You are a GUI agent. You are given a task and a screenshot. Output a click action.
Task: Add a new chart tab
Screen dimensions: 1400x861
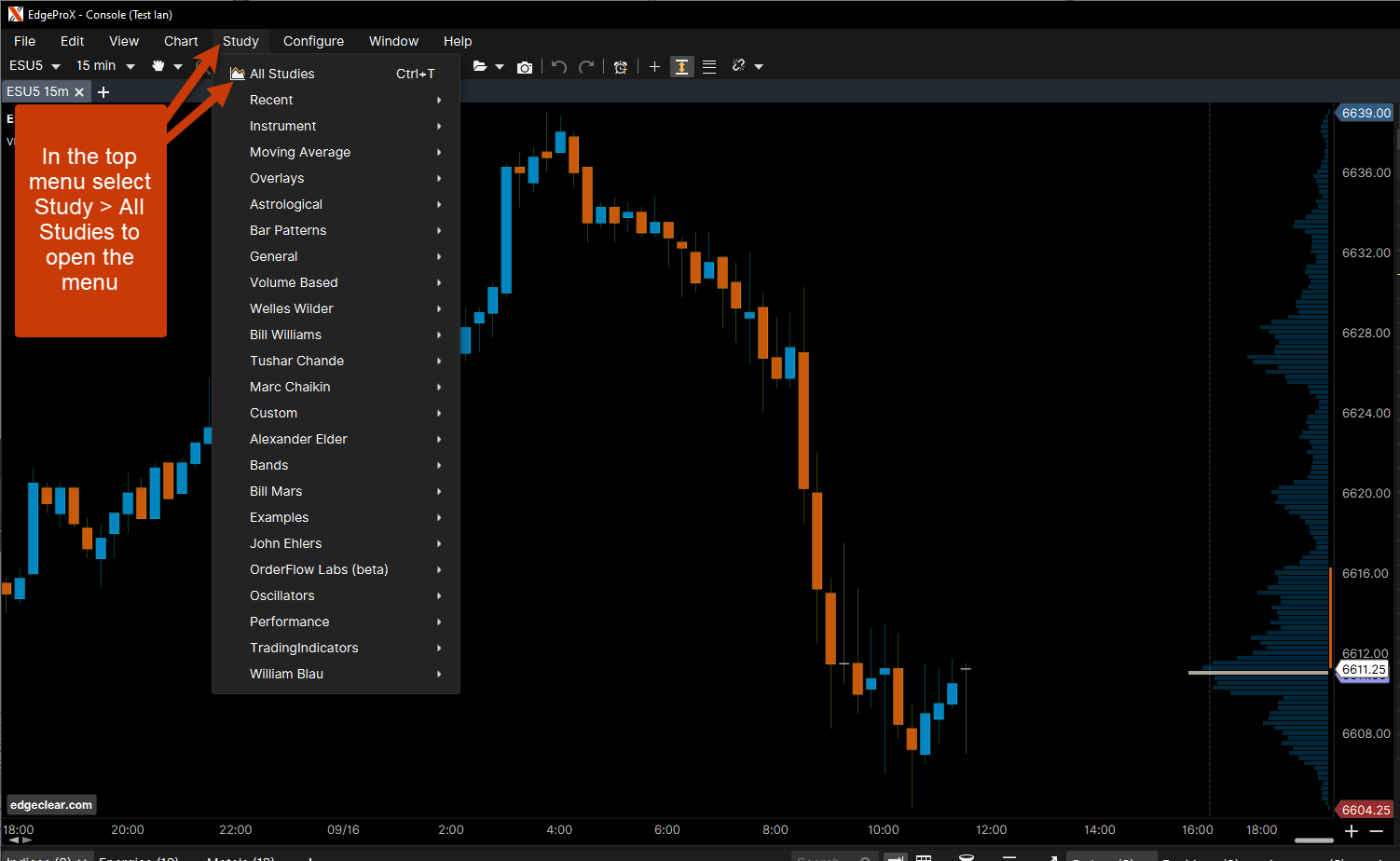103,92
